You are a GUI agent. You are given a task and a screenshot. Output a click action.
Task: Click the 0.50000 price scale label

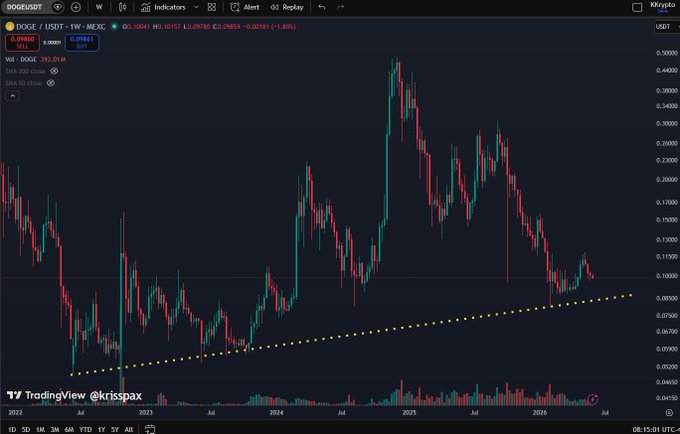click(x=667, y=53)
